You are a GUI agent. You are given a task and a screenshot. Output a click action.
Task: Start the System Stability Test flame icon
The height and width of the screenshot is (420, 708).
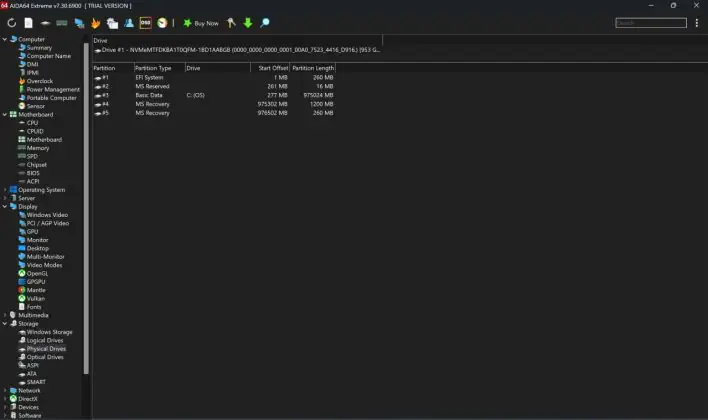click(96, 23)
